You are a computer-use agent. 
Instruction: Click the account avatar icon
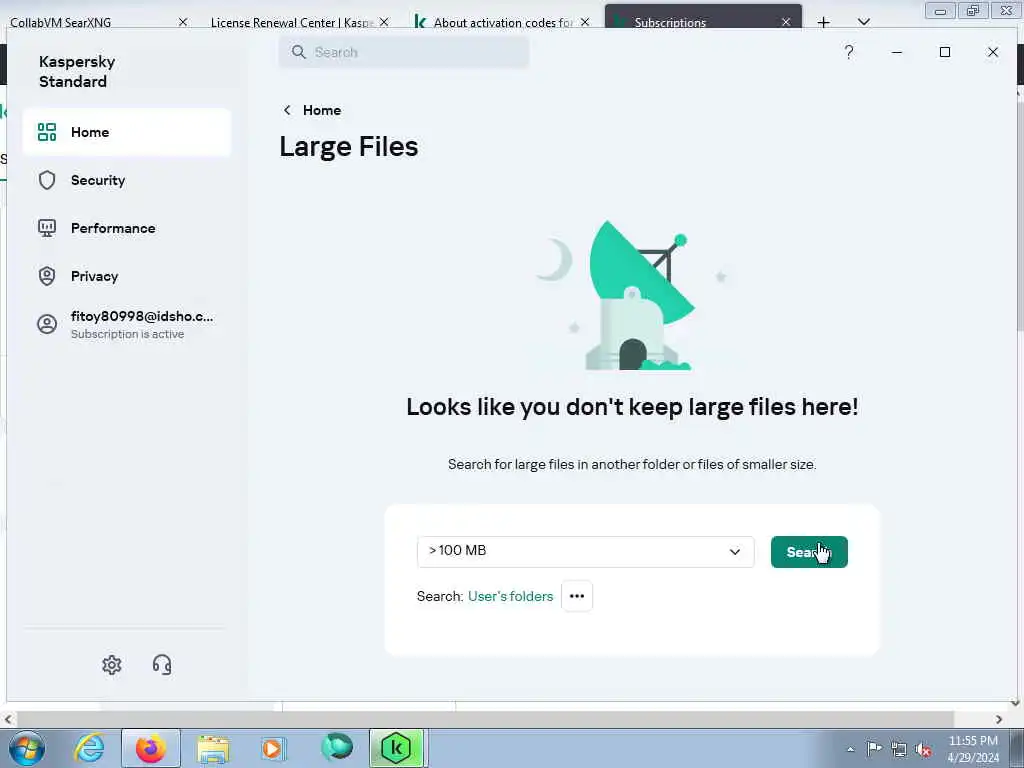click(x=47, y=325)
